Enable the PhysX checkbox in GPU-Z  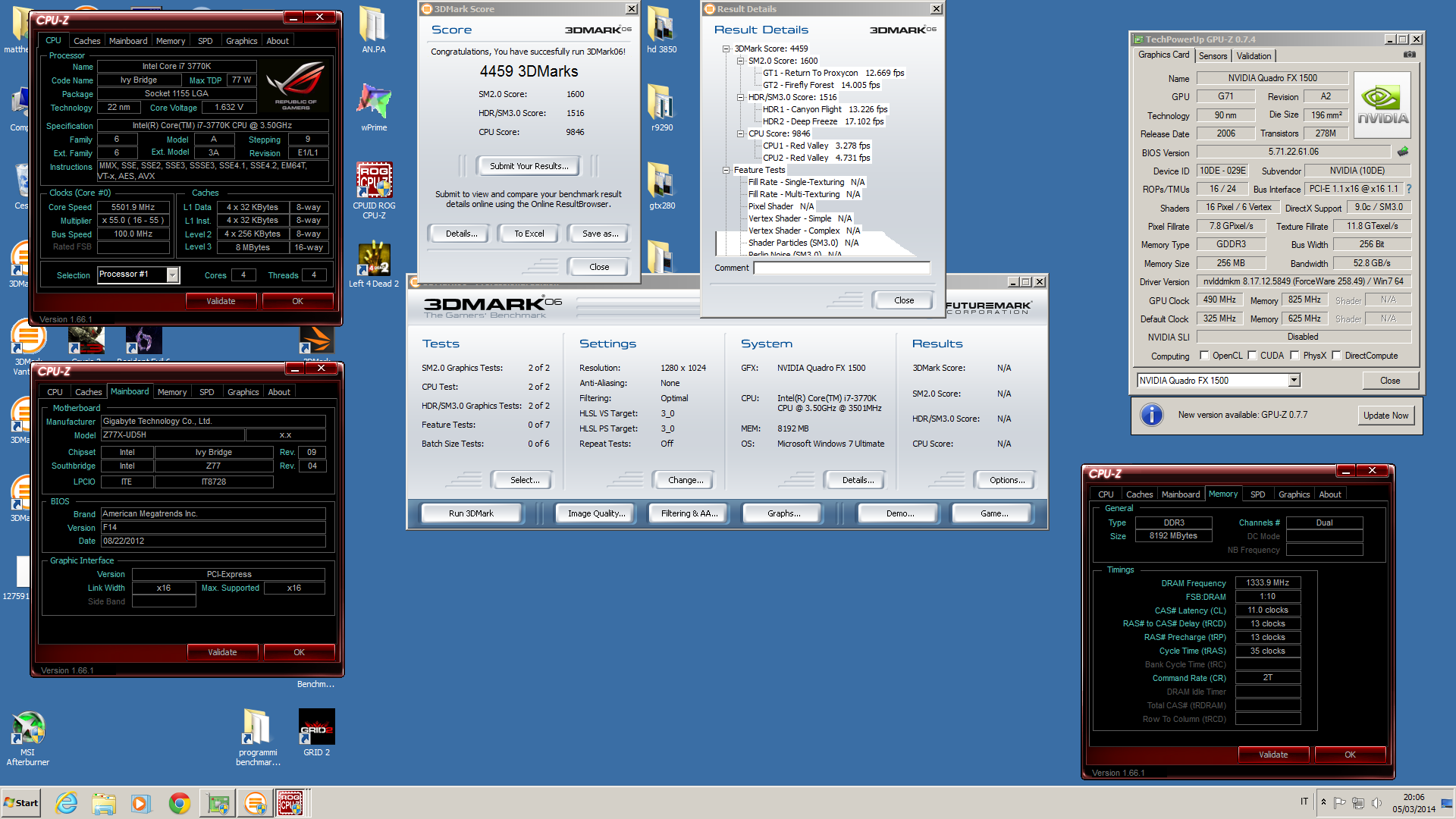(x=1295, y=356)
